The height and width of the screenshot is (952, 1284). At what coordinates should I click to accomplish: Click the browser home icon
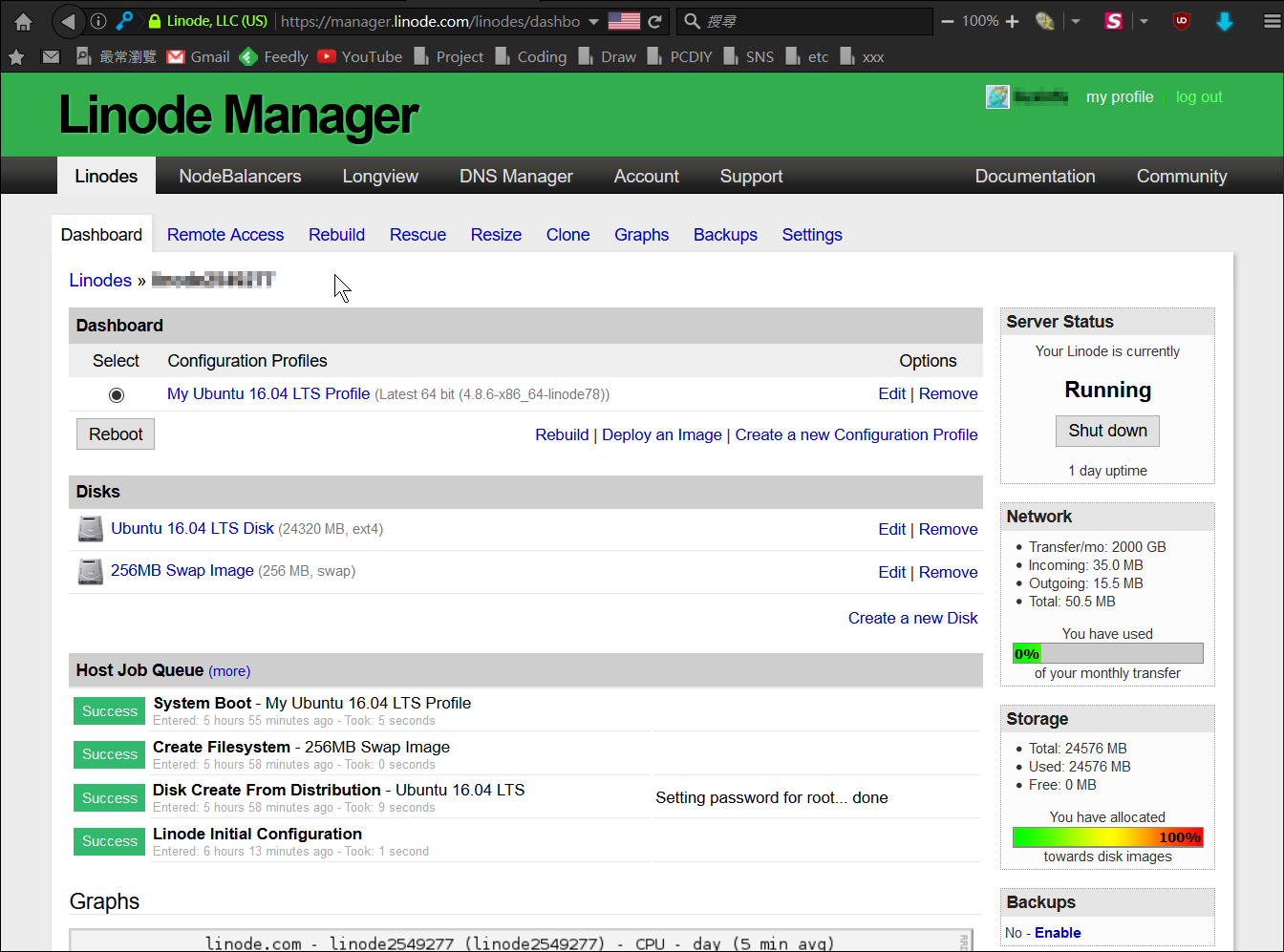24,21
